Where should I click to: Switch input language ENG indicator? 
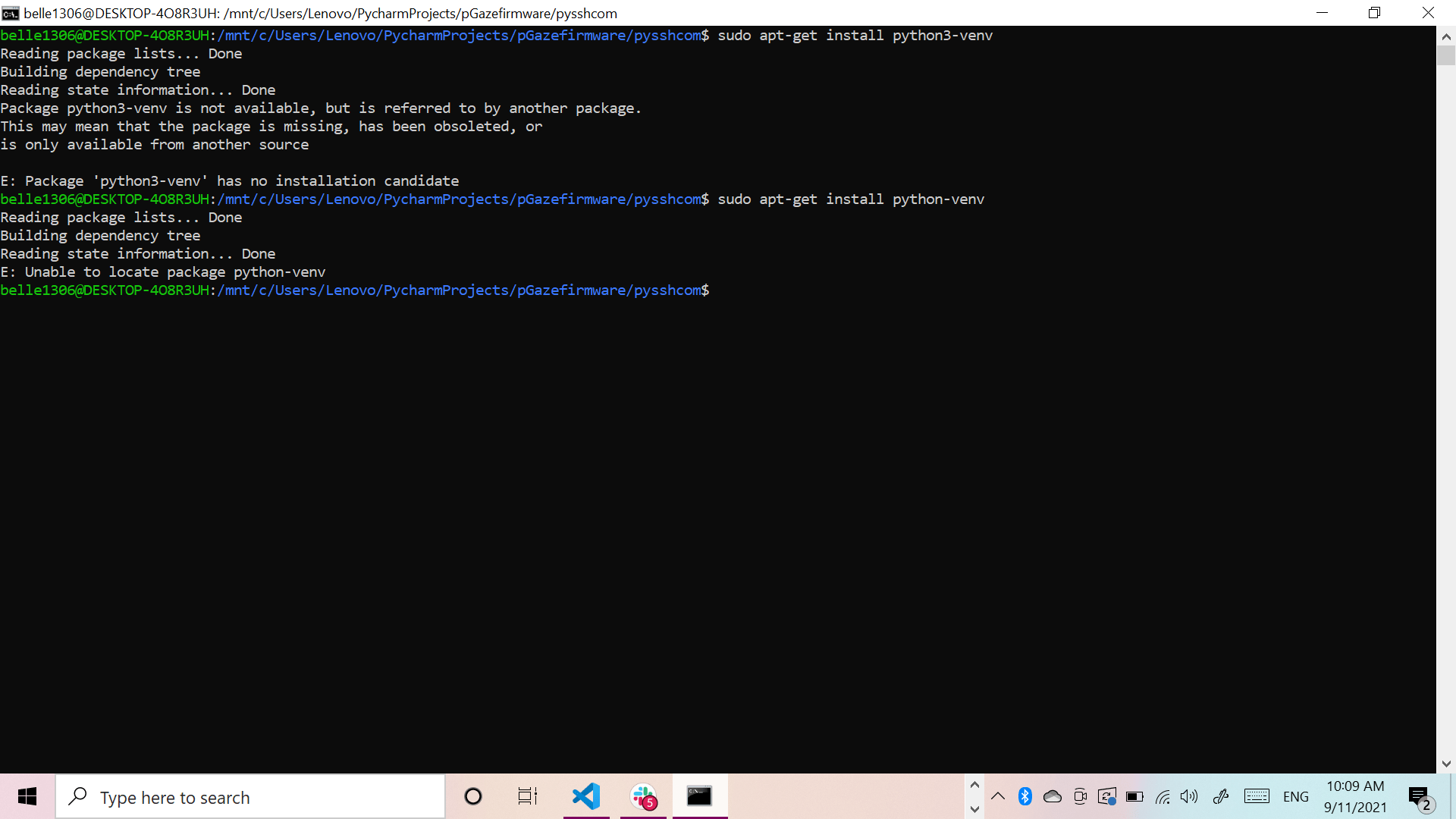1296,796
